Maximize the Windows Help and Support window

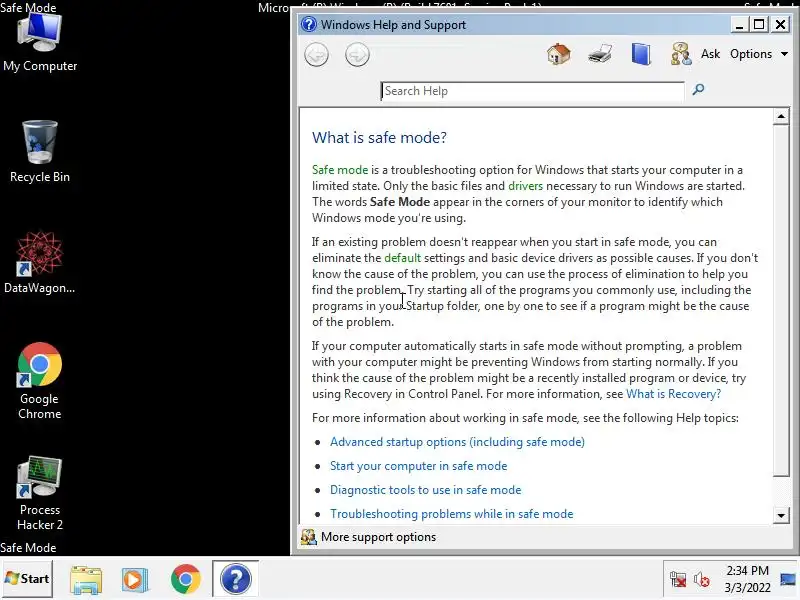coord(760,24)
